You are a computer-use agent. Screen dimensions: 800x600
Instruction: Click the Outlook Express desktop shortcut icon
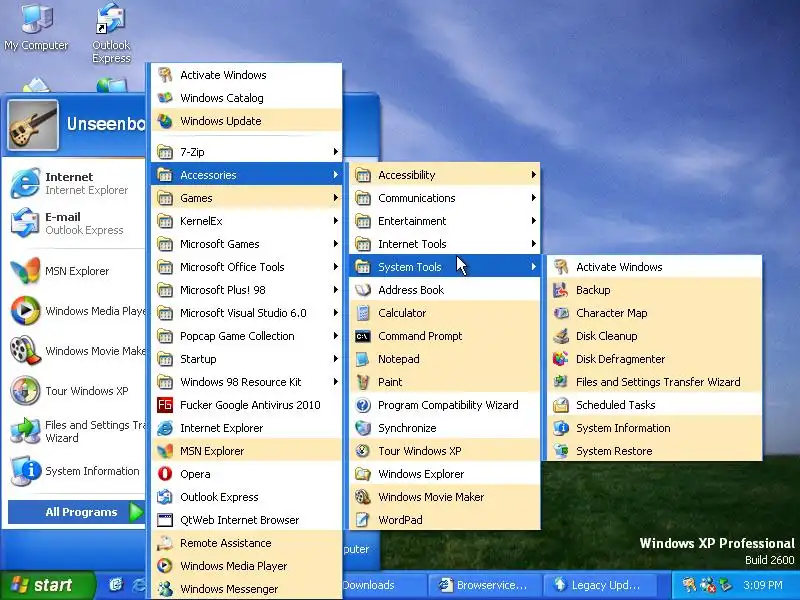coord(111,19)
